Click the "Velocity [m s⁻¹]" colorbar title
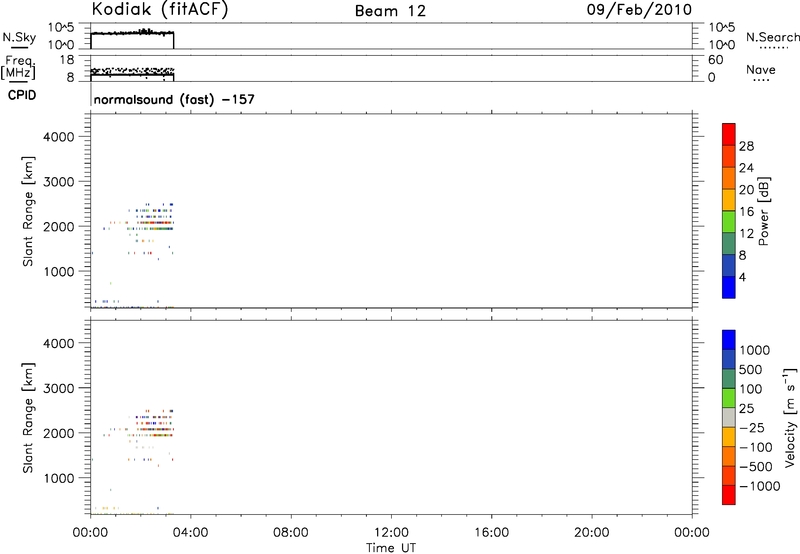The height and width of the screenshot is (554, 800). [790, 417]
